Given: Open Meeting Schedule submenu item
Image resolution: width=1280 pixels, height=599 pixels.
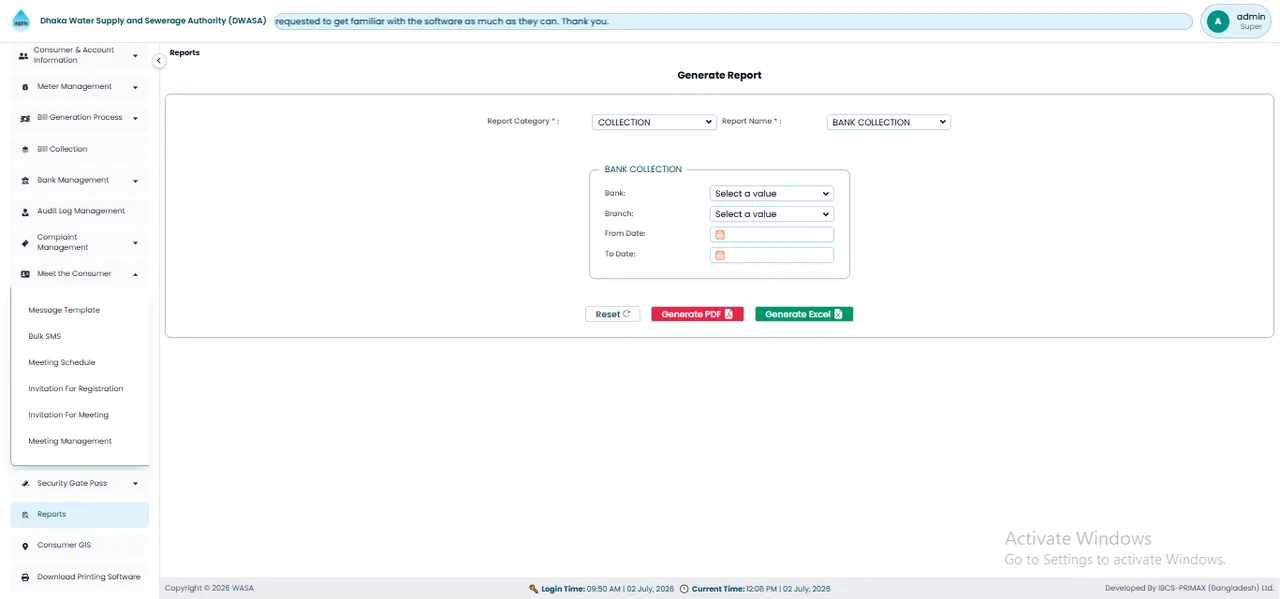Looking at the screenshot, I should pos(62,363).
